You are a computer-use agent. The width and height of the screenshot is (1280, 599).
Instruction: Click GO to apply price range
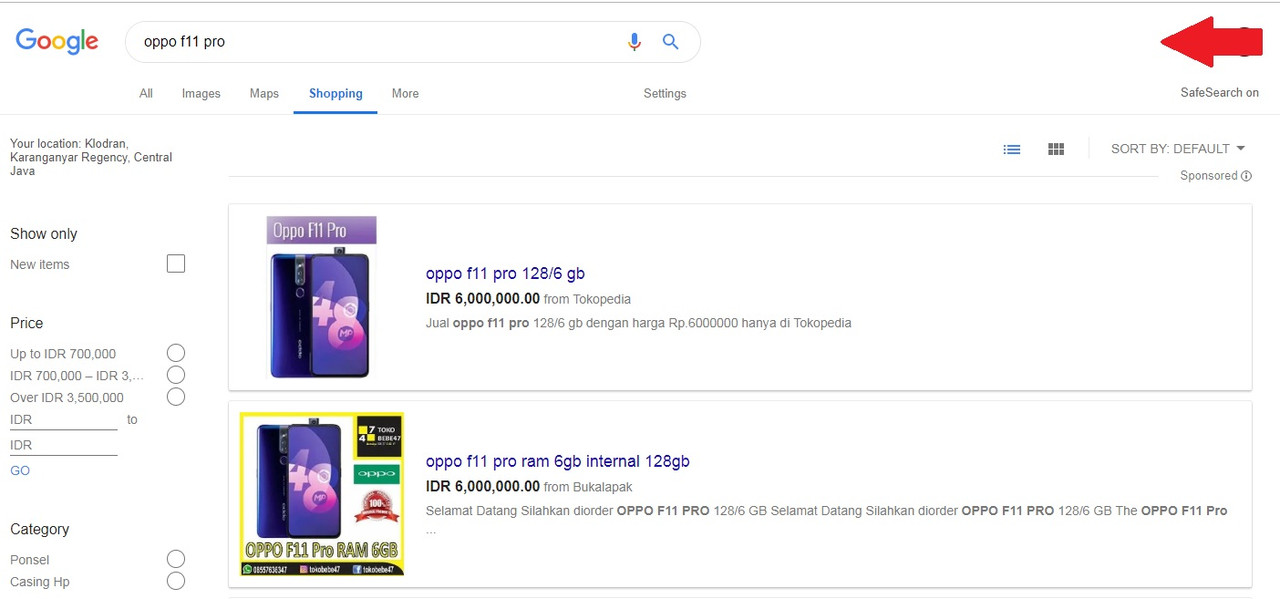pos(20,471)
